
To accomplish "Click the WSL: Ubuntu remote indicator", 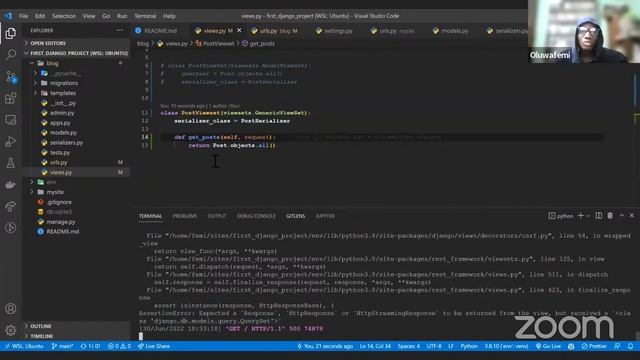I will pyautogui.click(x=24, y=346).
